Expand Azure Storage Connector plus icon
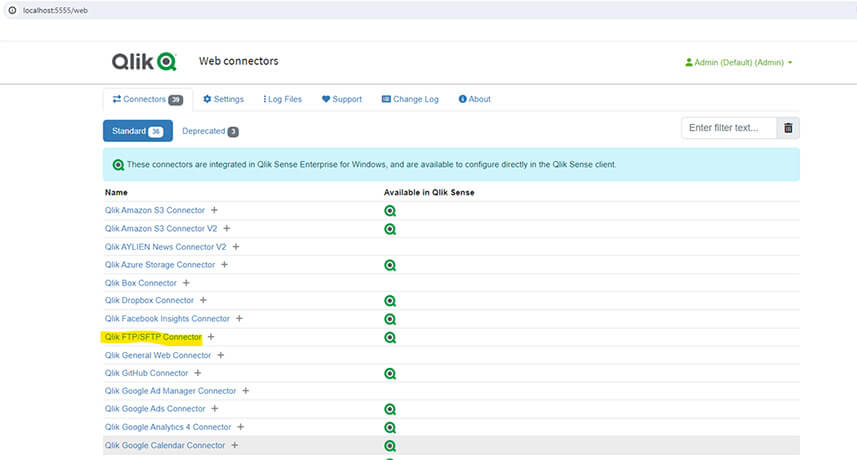This screenshot has width=857, height=460. pyautogui.click(x=225, y=264)
